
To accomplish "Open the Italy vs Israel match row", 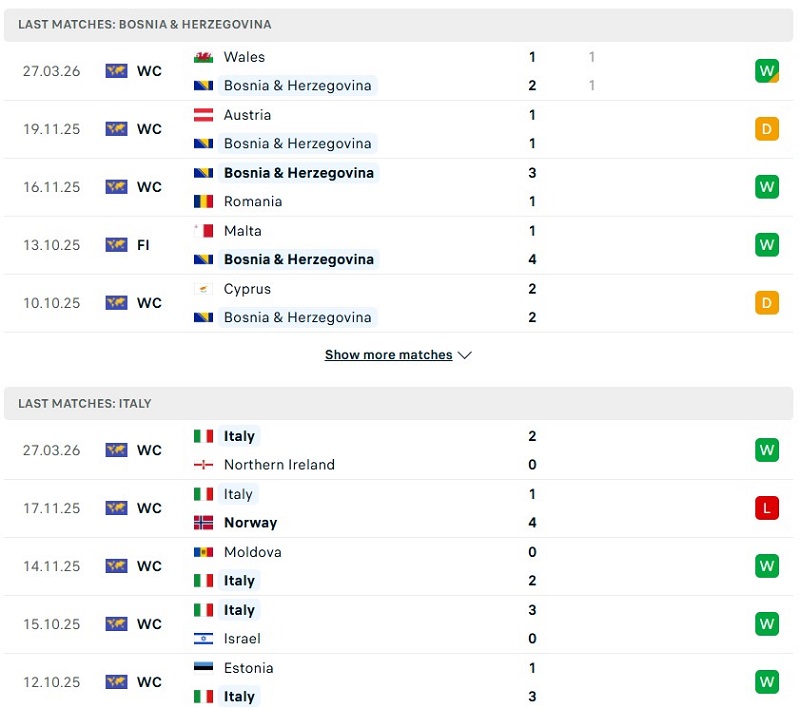I will click(400, 624).
